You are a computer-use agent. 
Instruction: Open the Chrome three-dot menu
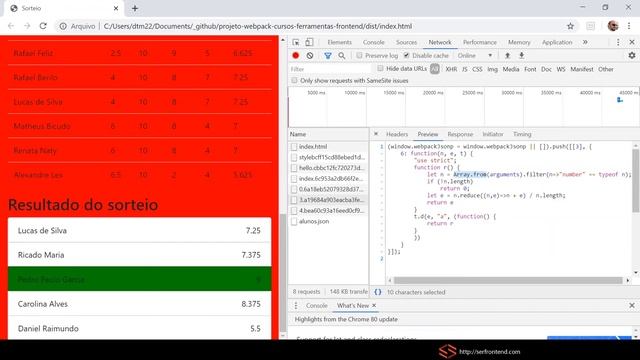[x=629, y=26]
